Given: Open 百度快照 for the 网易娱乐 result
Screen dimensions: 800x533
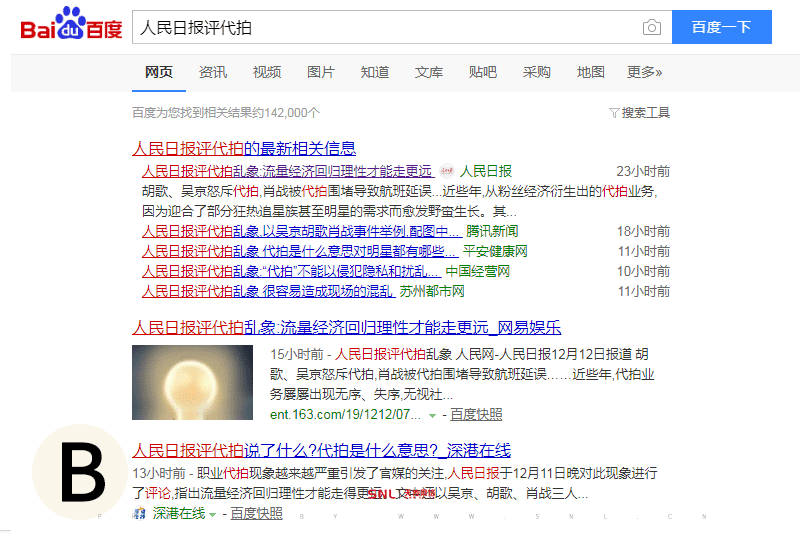Looking at the screenshot, I should coord(476,414).
